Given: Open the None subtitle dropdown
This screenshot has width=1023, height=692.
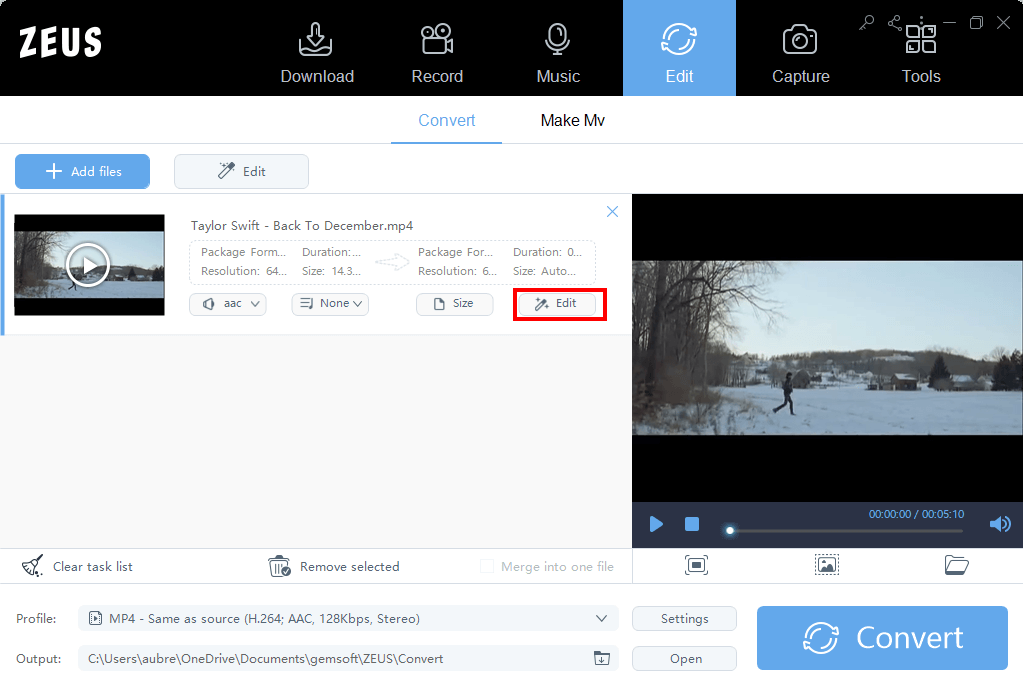Looking at the screenshot, I should [x=330, y=304].
